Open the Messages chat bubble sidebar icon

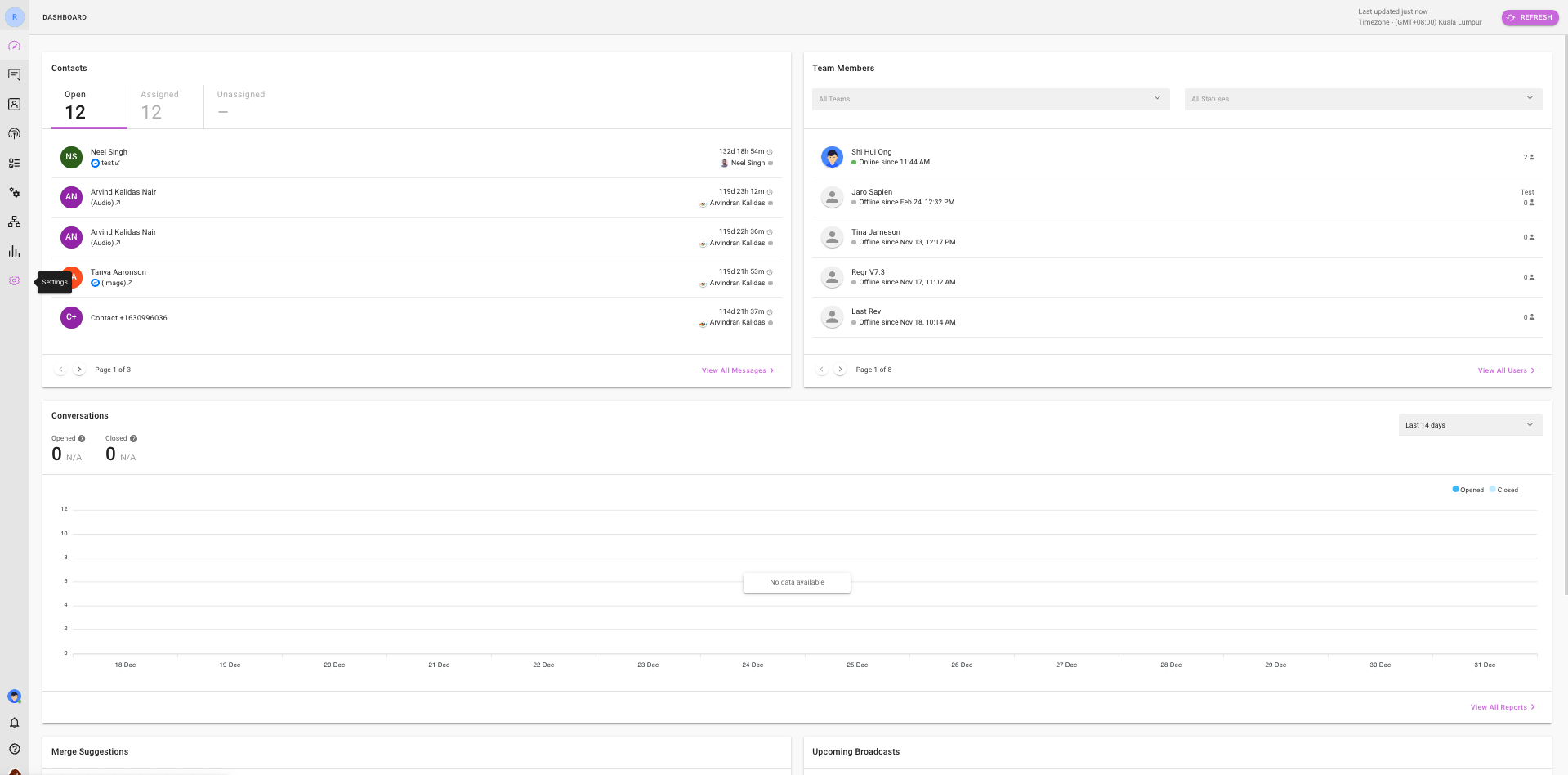coord(14,74)
